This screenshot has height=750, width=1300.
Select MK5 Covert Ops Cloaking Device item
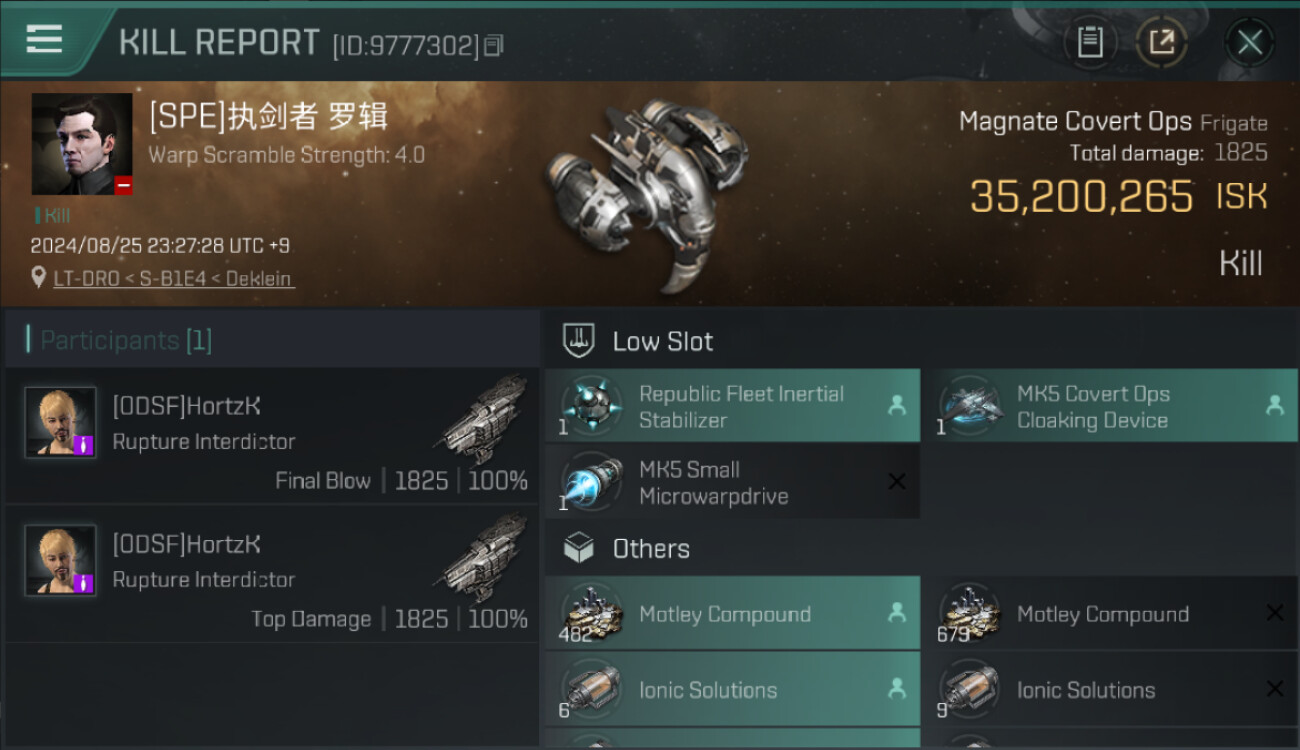pos(1109,406)
